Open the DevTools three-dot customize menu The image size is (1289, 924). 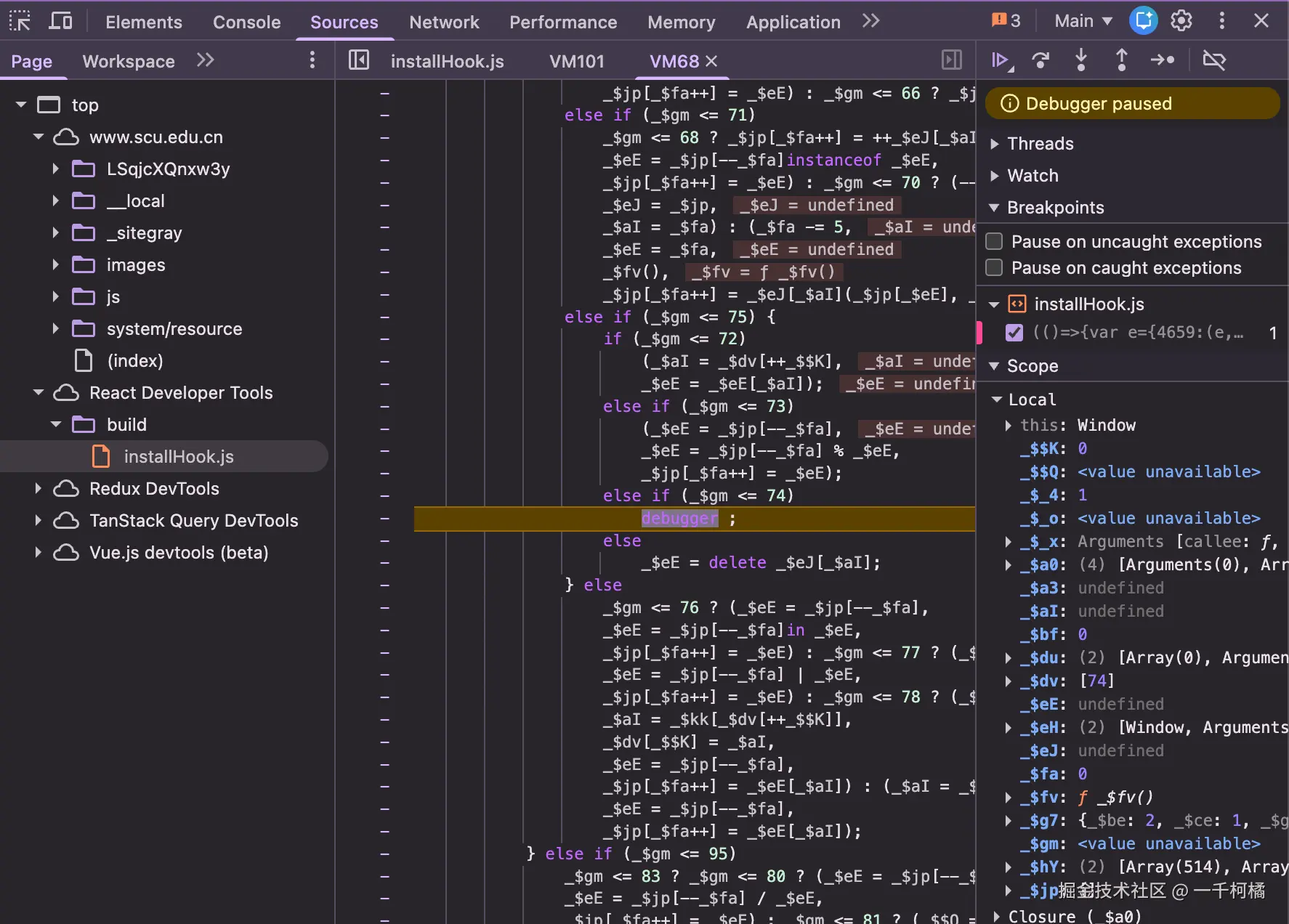1221,21
